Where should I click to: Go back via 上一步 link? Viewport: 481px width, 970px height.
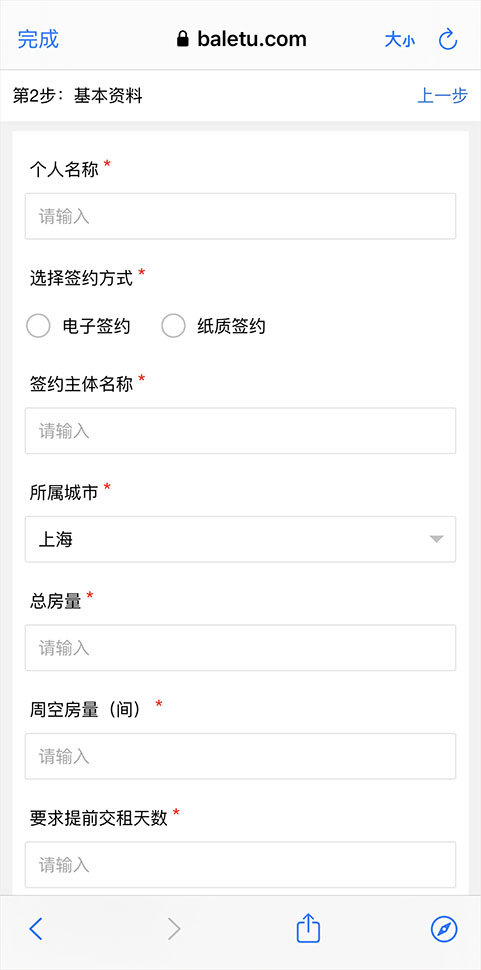click(x=443, y=96)
